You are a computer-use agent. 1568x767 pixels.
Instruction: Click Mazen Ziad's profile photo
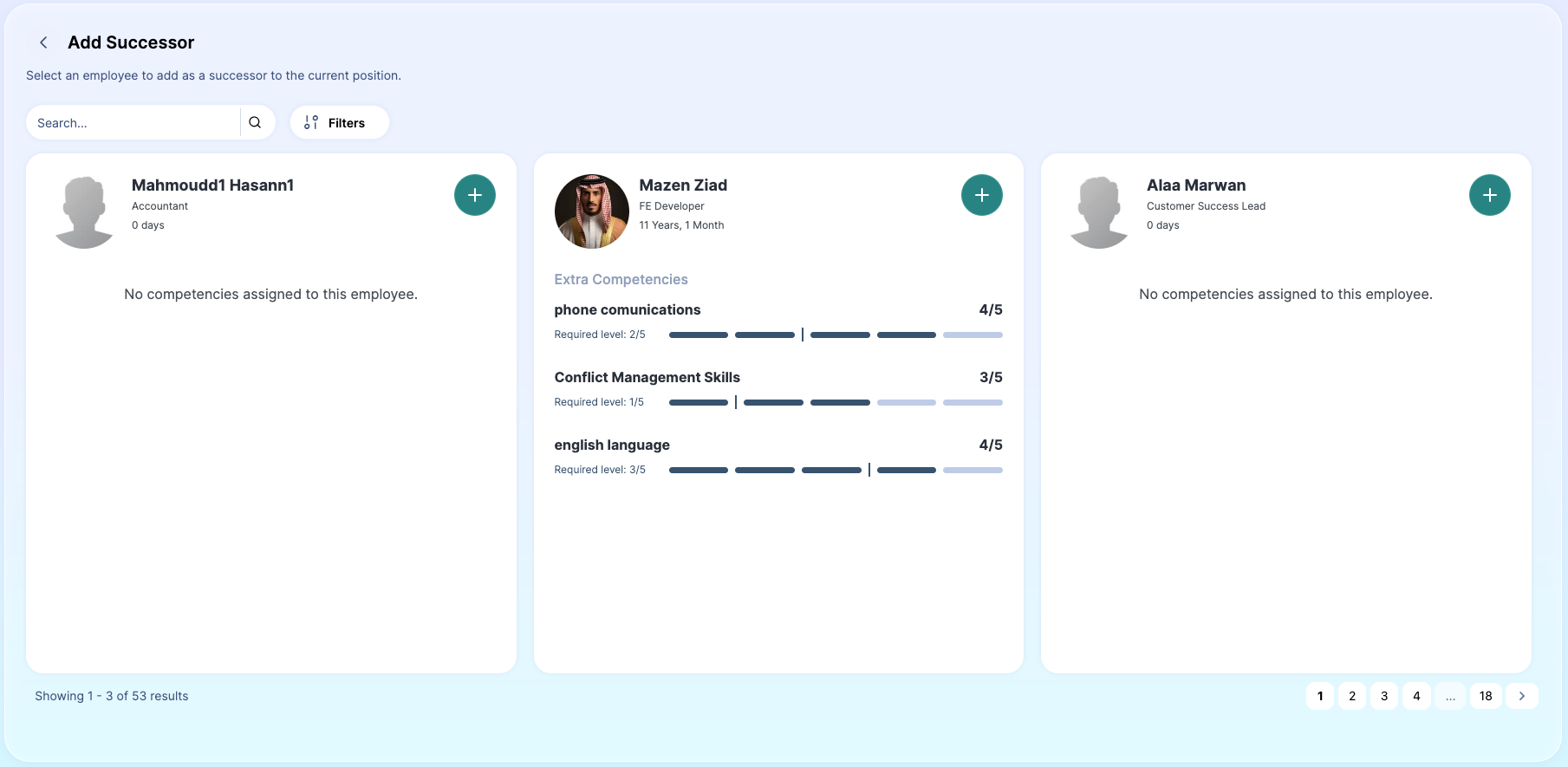(592, 211)
